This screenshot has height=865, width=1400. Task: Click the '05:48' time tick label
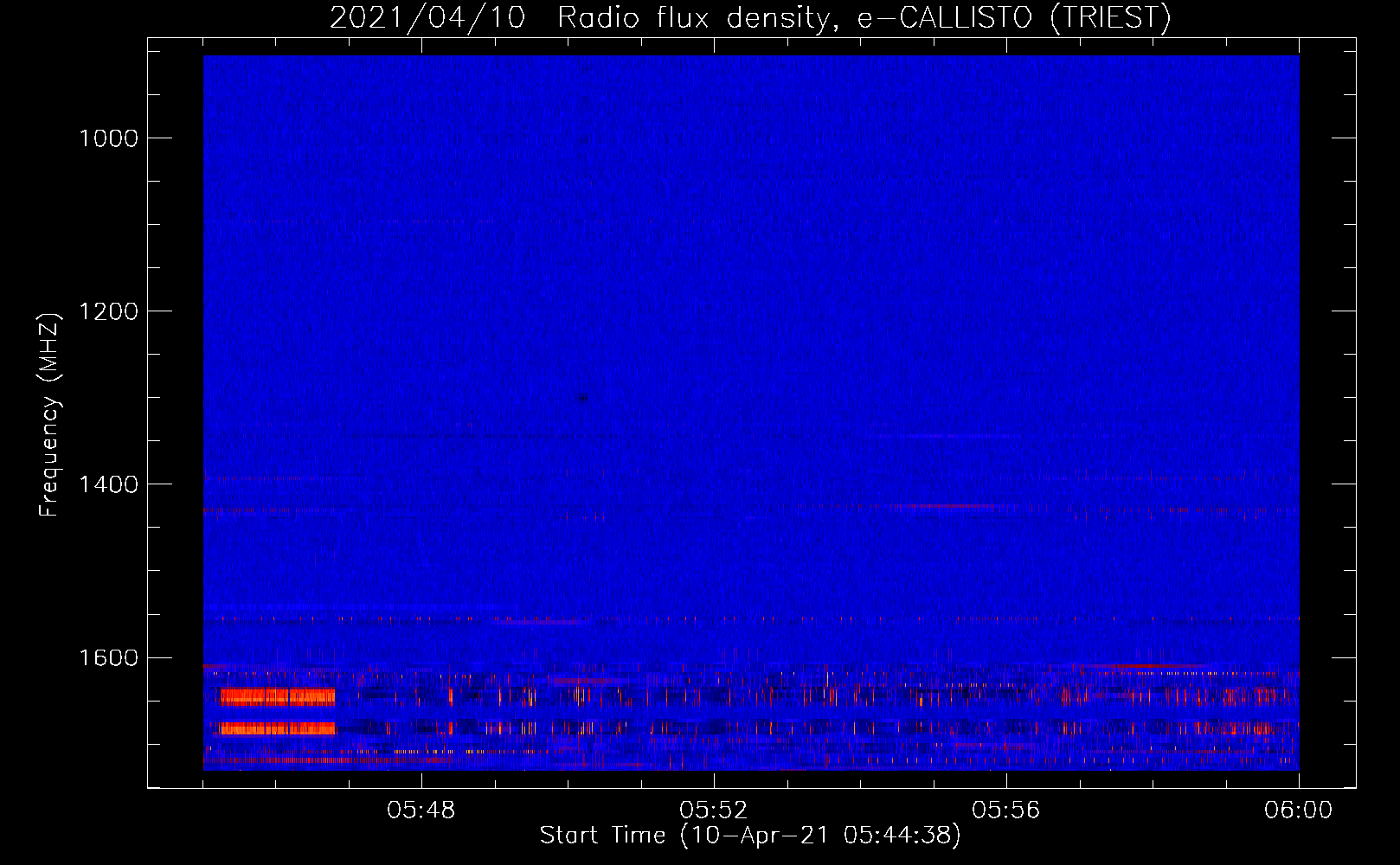(421, 811)
